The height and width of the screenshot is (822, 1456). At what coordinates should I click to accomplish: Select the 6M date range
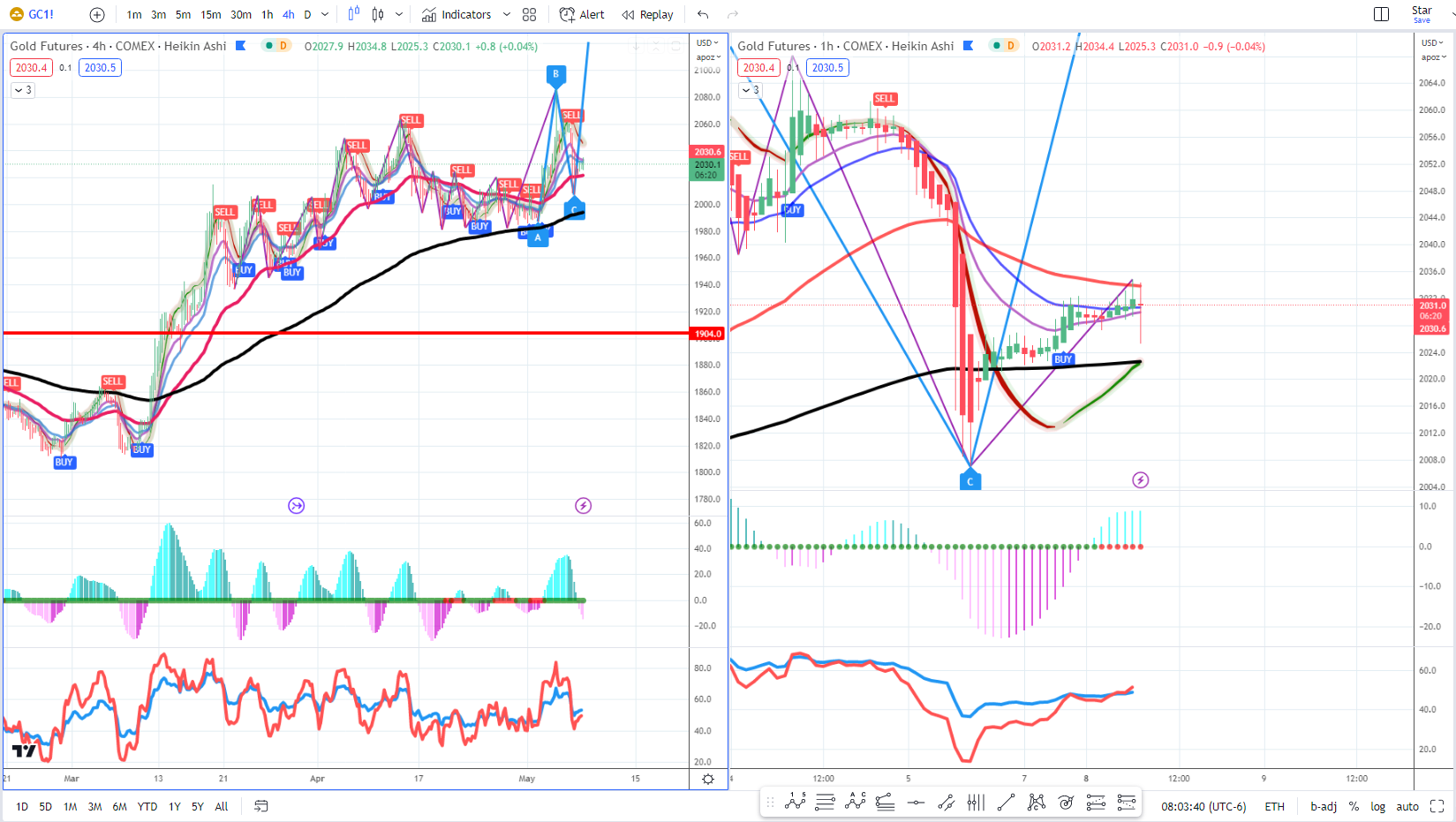click(120, 806)
